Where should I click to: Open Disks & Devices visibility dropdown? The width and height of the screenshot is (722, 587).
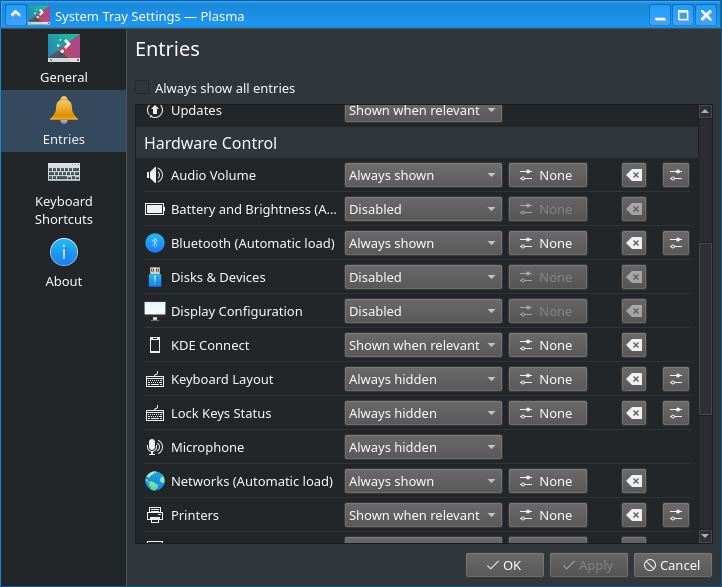coord(423,277)
